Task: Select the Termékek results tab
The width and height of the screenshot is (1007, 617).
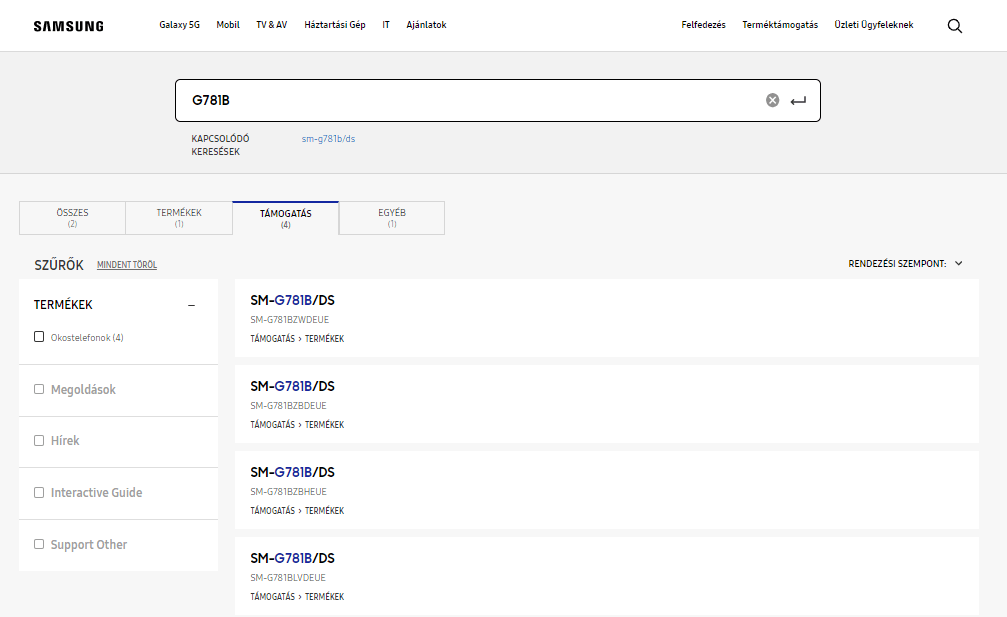Action: [179, 217]
